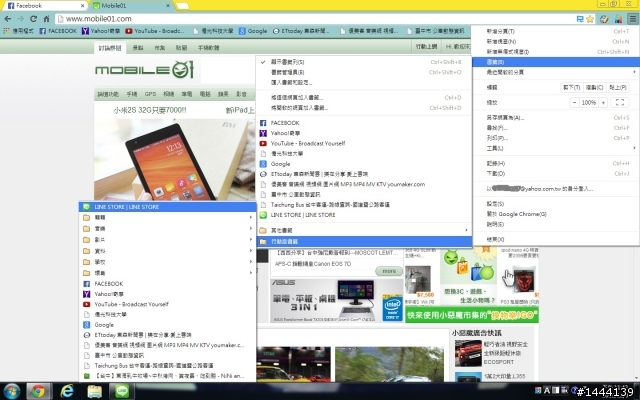This screenshot has width=640, height=400.
Task: Click the browser forward arrow
Action: tap(20, 19)
